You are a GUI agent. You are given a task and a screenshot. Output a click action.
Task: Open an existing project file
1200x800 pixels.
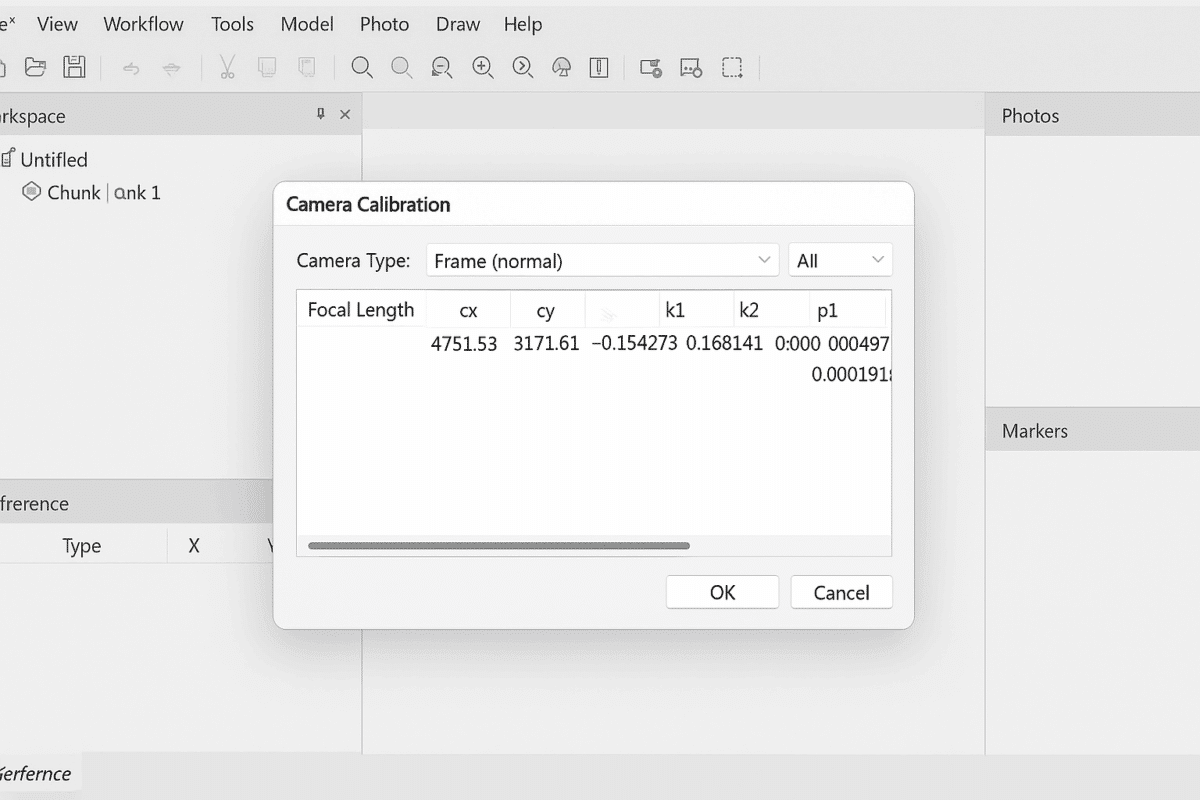click(35, 67)
